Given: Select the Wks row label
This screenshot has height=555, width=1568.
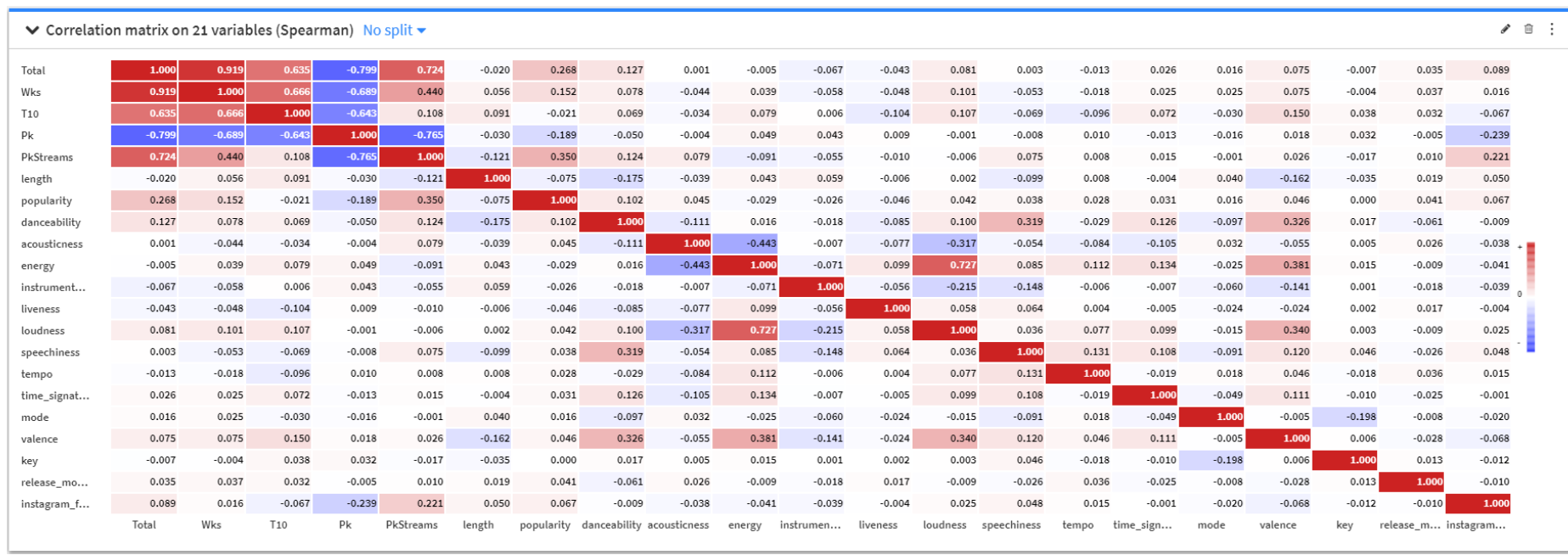Looking at the screenshot, I should pyautogui.click(x=31, y=92).
